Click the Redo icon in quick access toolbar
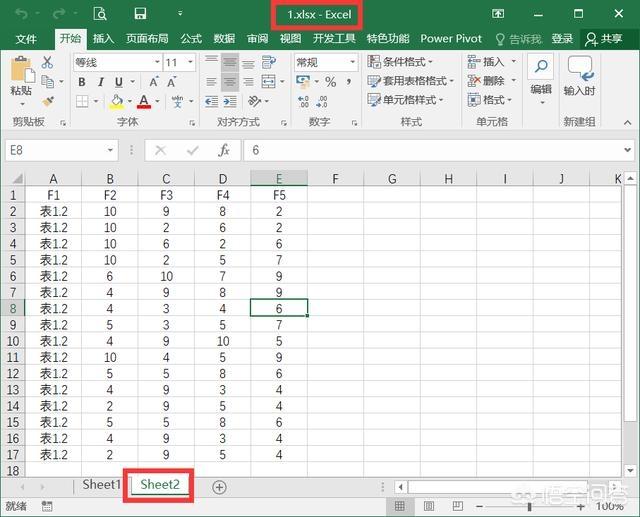This screenshot has width=640, height=517. pyautogui.click(x=59, y=14)
